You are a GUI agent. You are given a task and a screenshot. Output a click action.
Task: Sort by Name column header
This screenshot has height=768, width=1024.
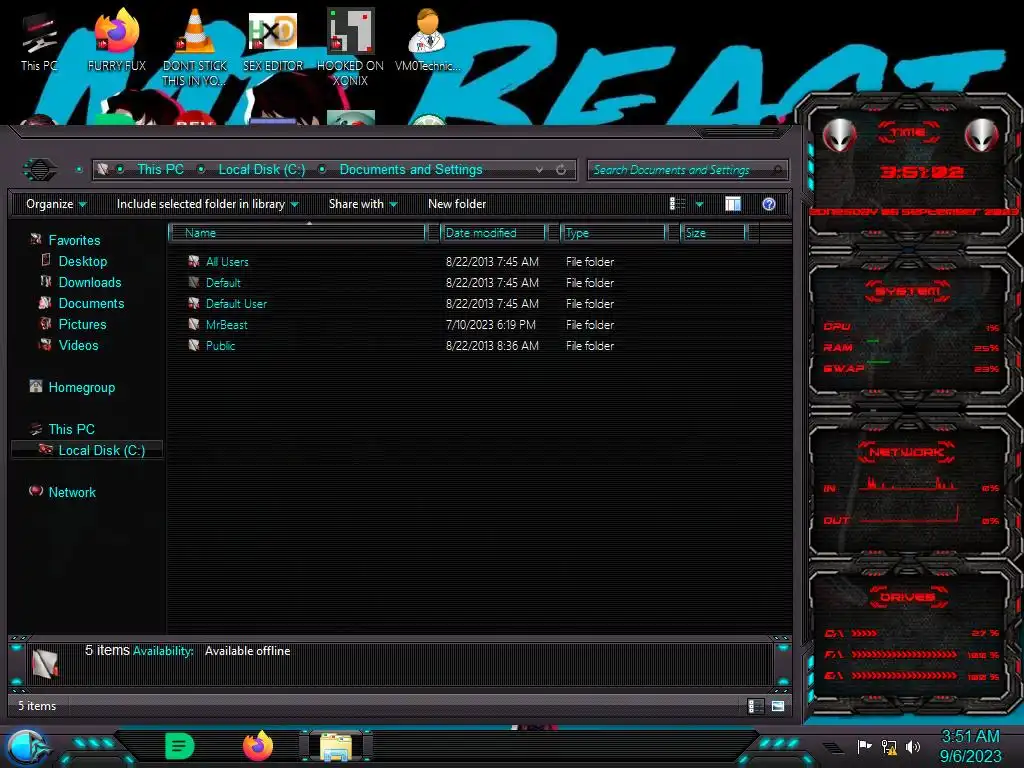tap(297, 232)
